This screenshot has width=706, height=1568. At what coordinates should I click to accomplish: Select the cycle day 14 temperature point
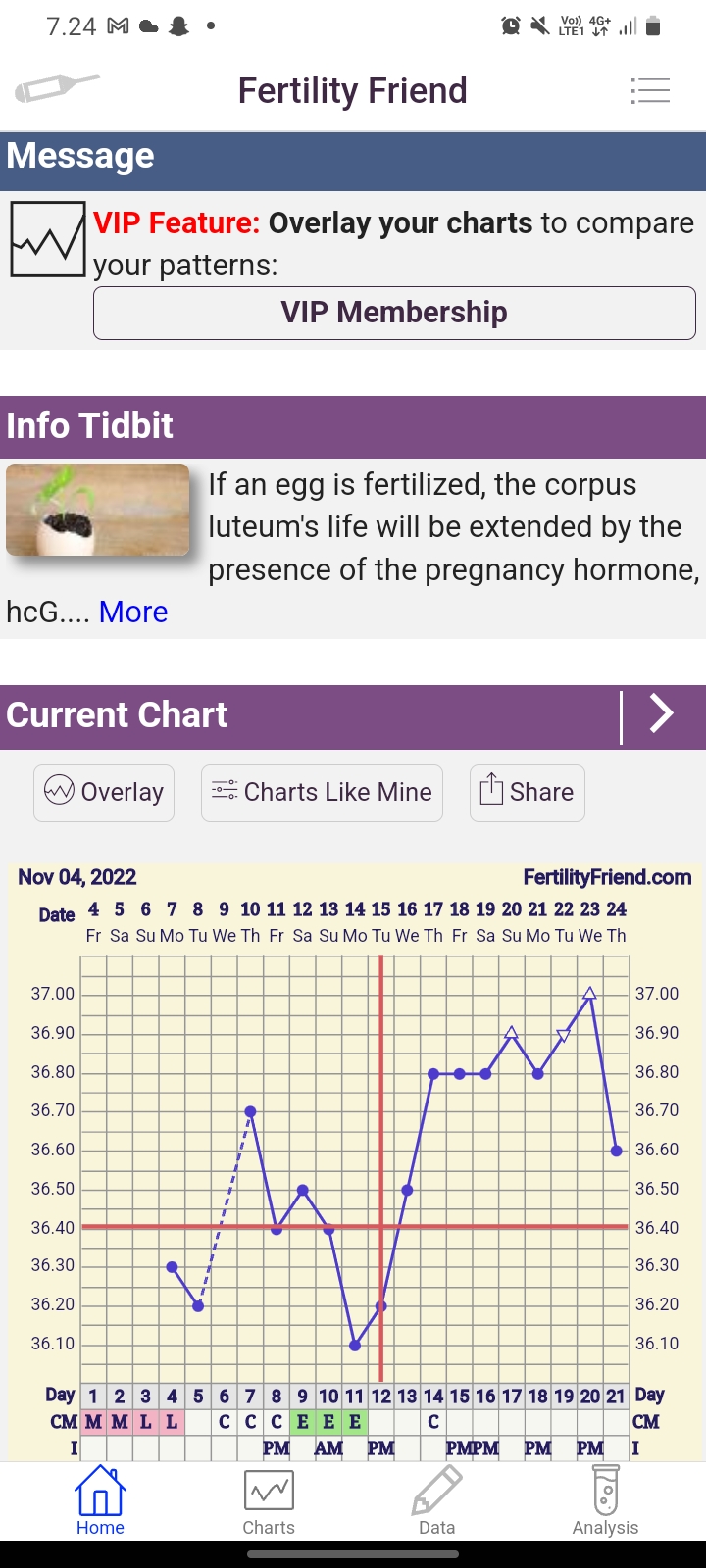click(x=433, y=1073)
